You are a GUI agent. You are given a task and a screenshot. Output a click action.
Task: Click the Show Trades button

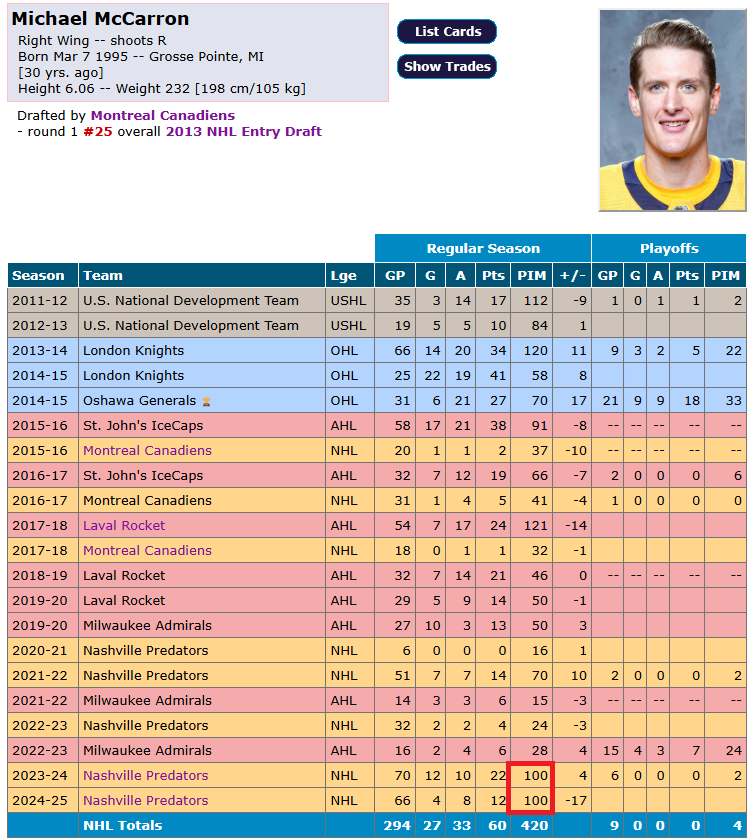447,66
